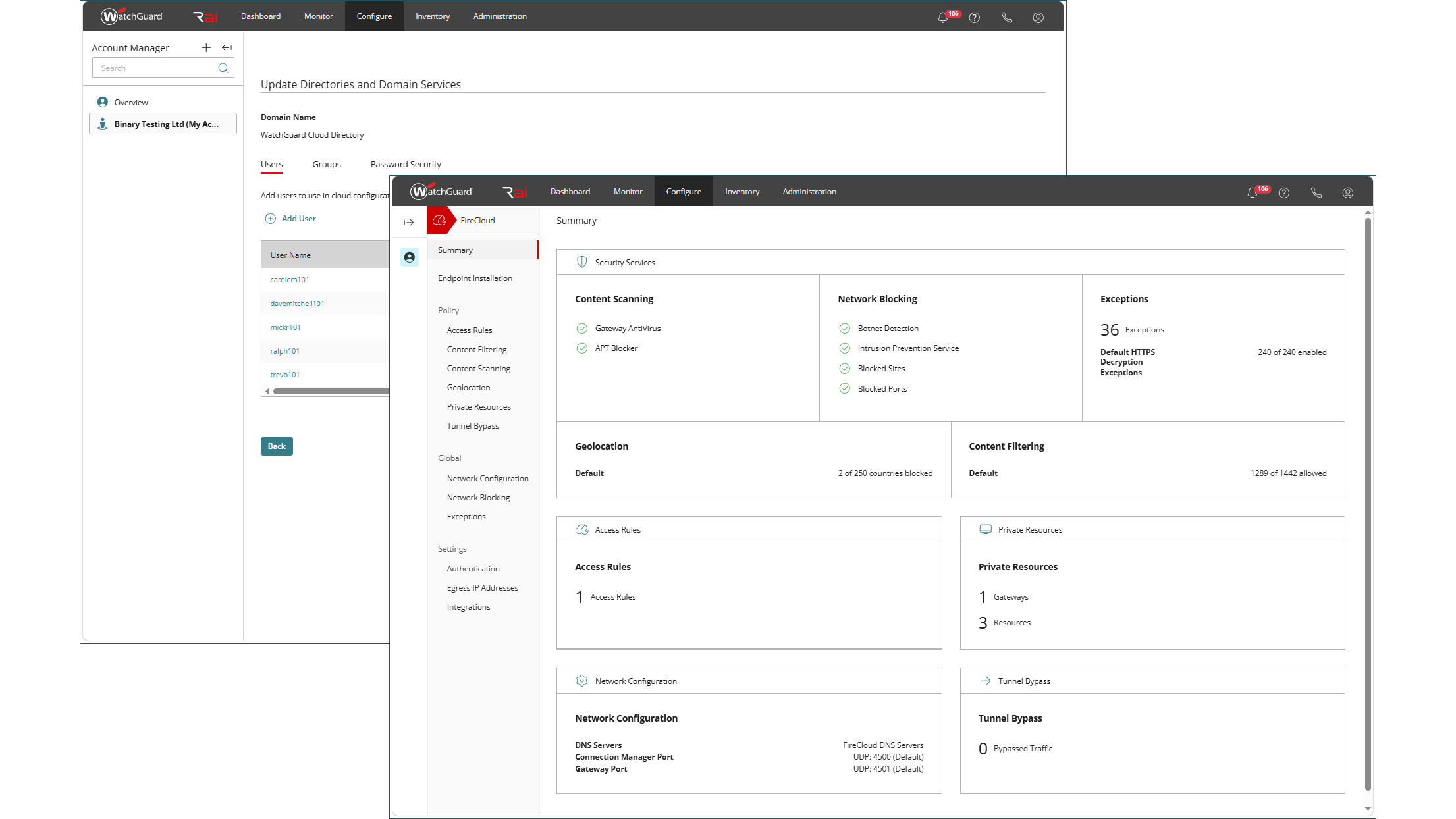This screenshot has height=819, width=1456.
Task: Open user carolem101
Action: point(289,280)
